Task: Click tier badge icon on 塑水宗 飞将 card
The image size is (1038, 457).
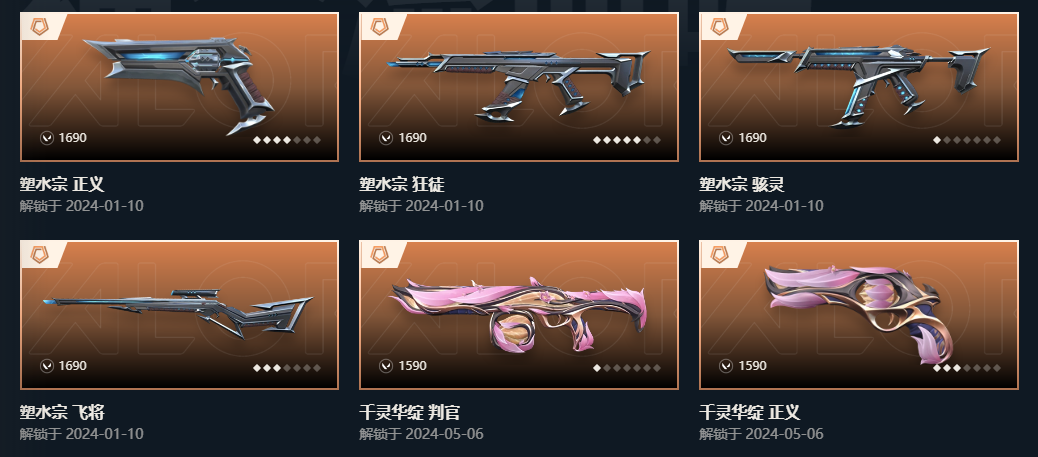Action: (x=39, y=255)
